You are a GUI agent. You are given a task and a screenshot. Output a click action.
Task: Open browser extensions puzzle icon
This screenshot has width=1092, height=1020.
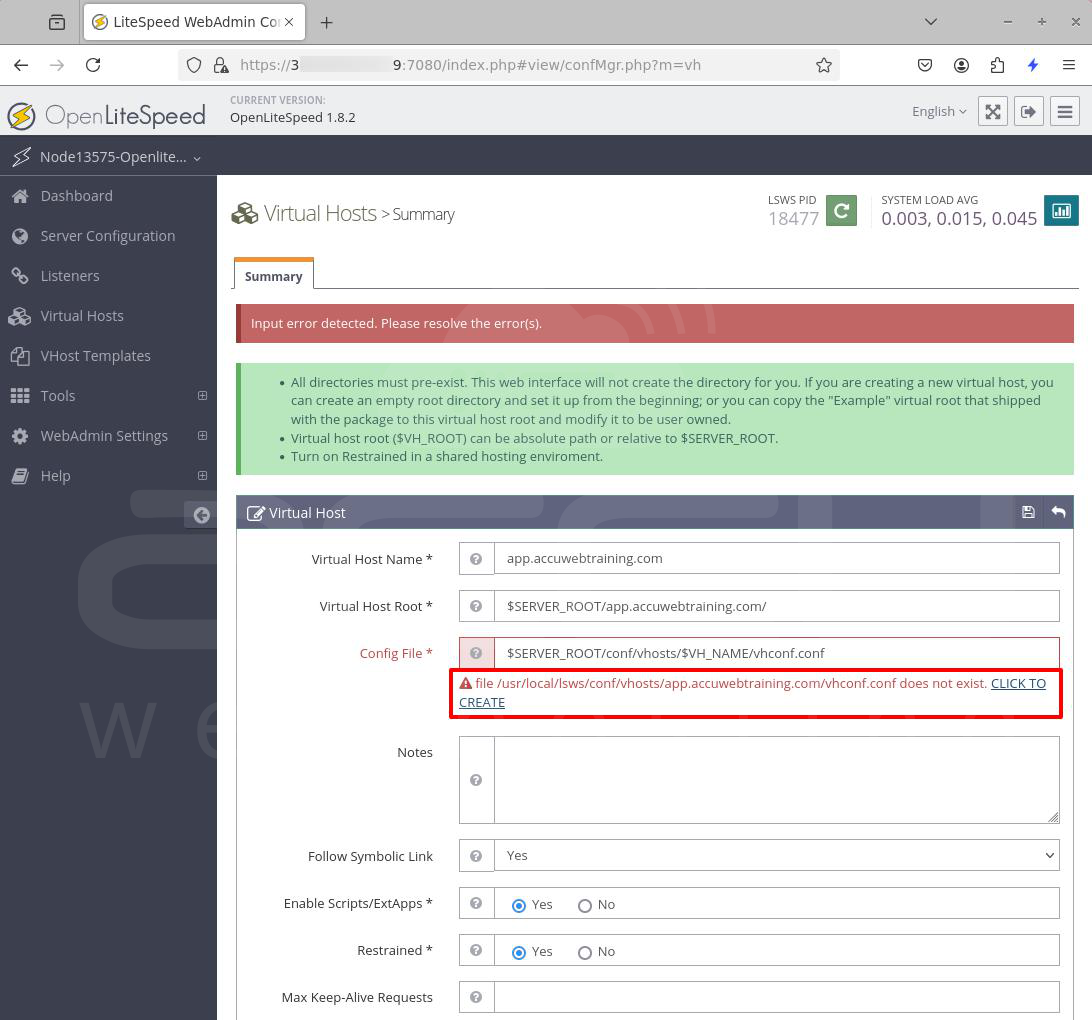[997, 65]
